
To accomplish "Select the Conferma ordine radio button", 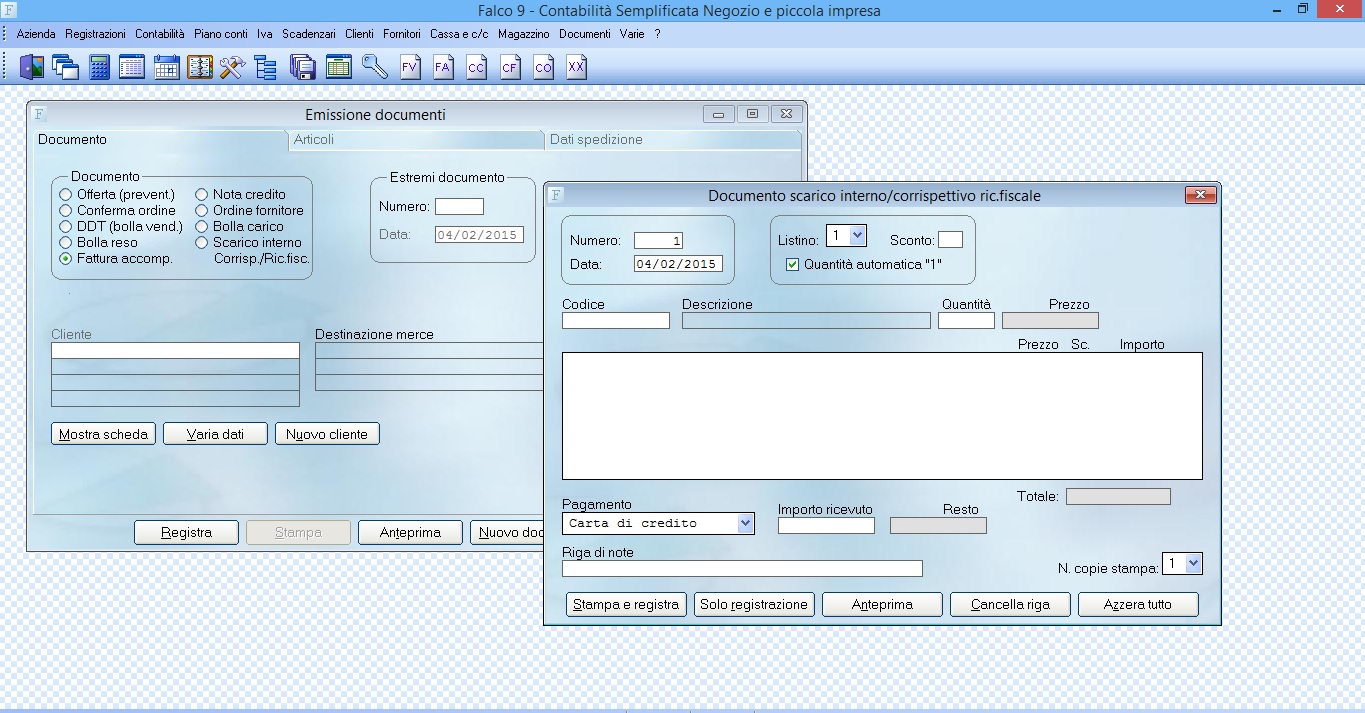I will coord(66,210).
